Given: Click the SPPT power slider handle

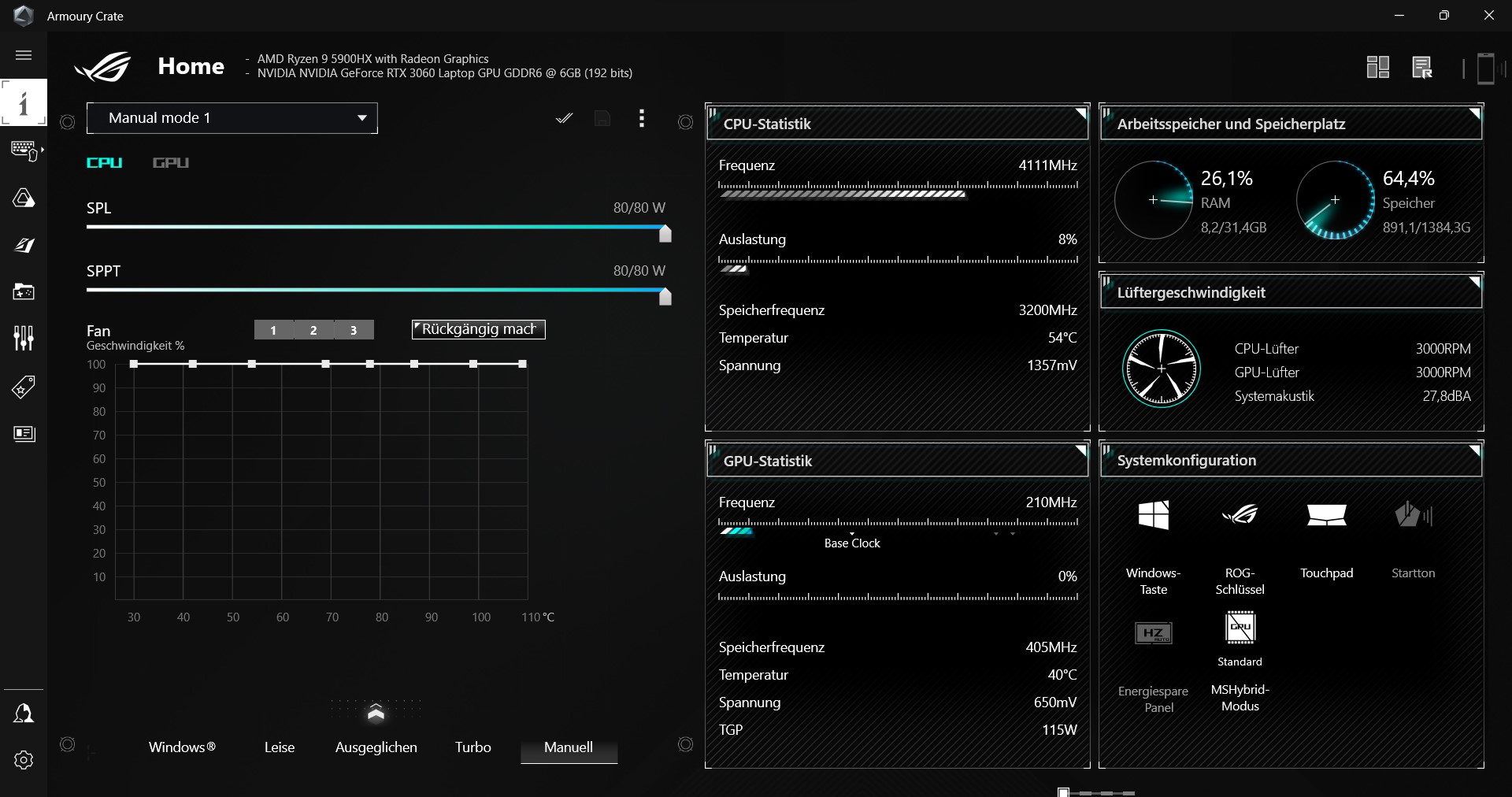Looking at the screenshot, I should point(665,296).
